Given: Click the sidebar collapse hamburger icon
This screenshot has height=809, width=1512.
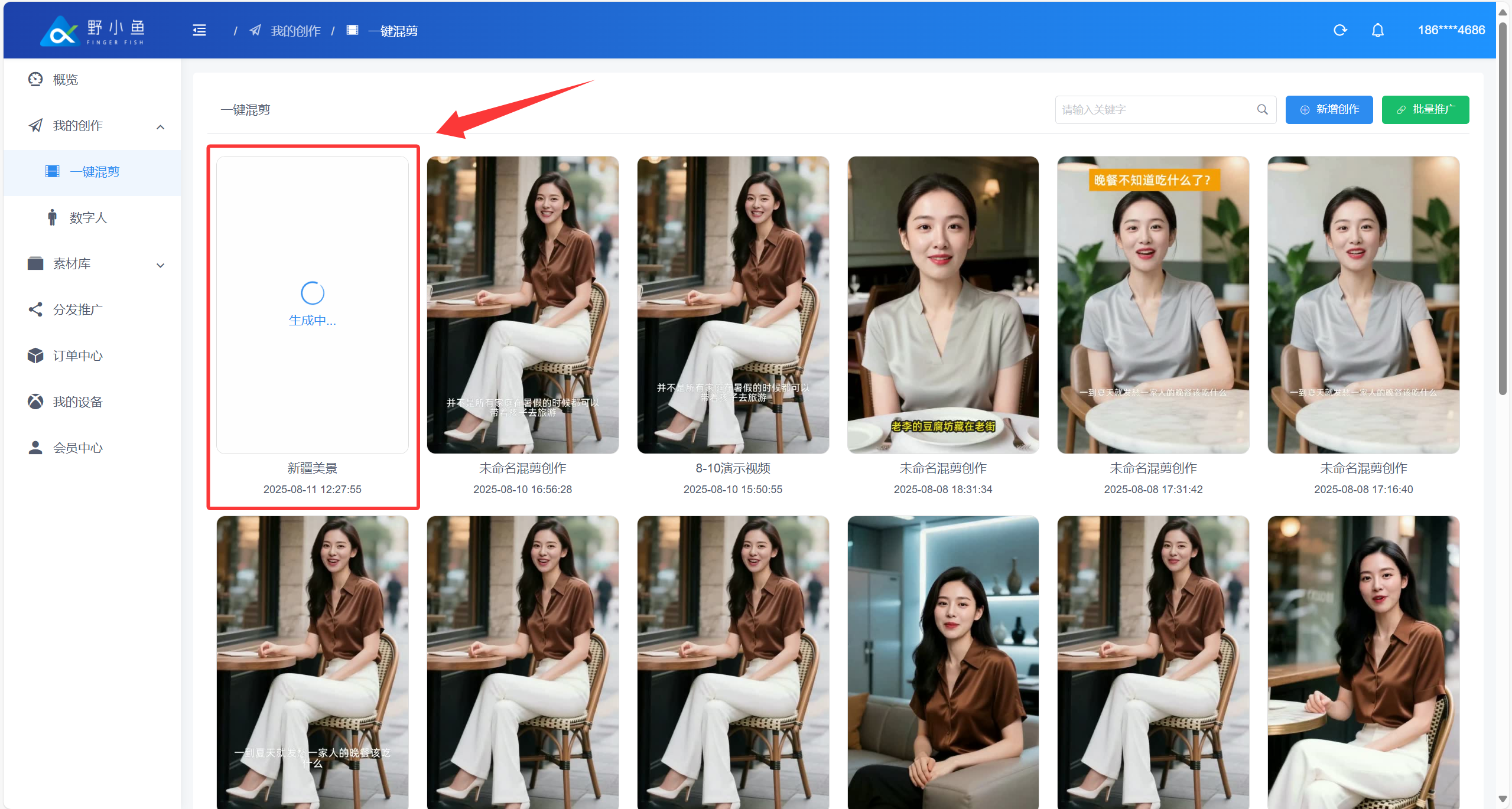Looking at the screenshot, I should tap(199, 30).
